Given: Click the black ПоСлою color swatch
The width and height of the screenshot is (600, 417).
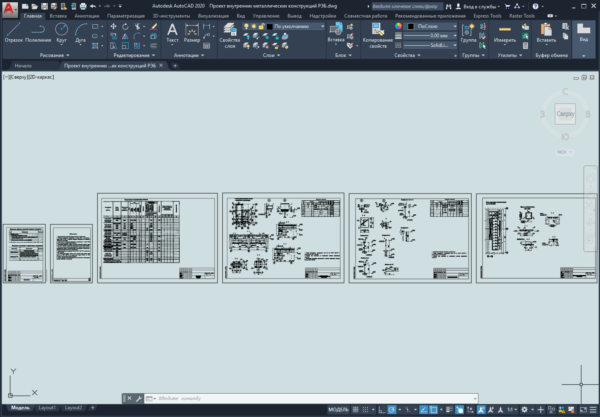Looking at the screenshot, I should pyautogui.click(x=411, y=26).
